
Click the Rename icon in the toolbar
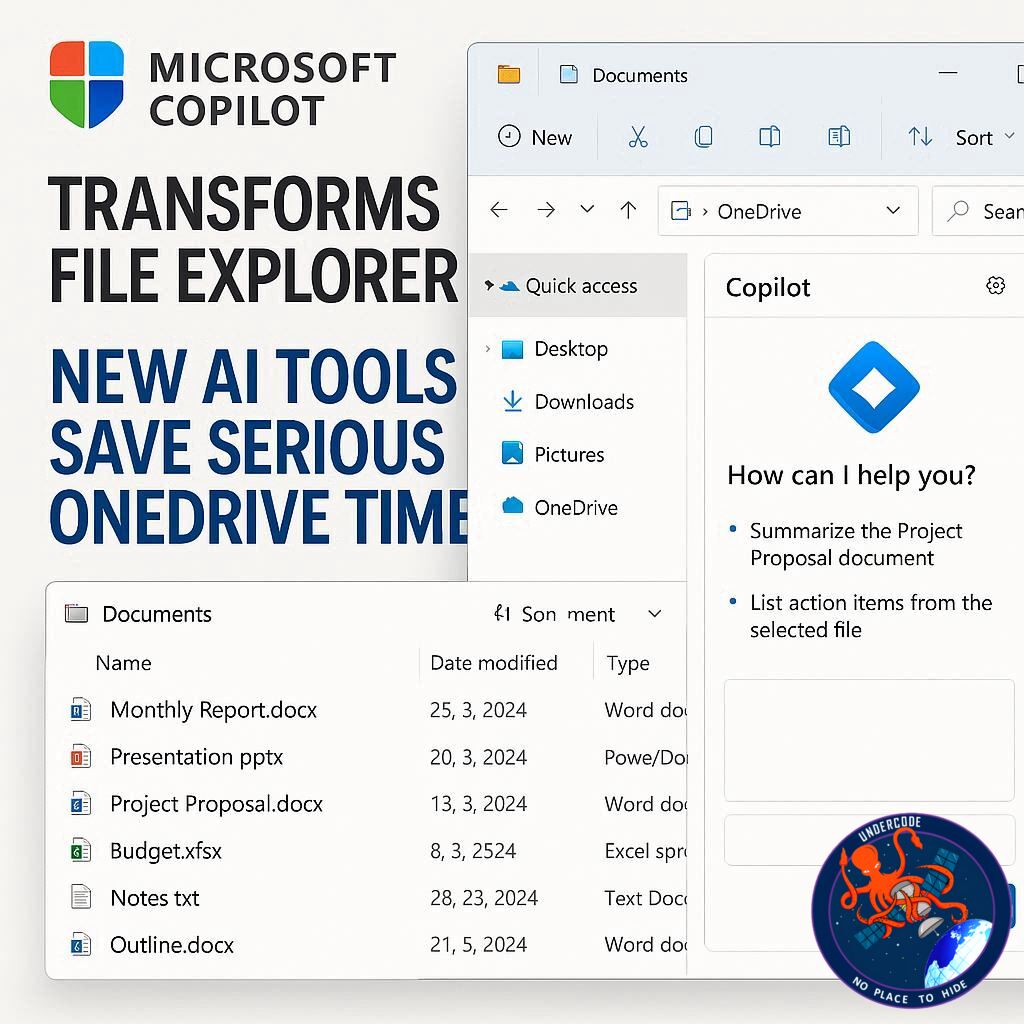click(839, 136)
